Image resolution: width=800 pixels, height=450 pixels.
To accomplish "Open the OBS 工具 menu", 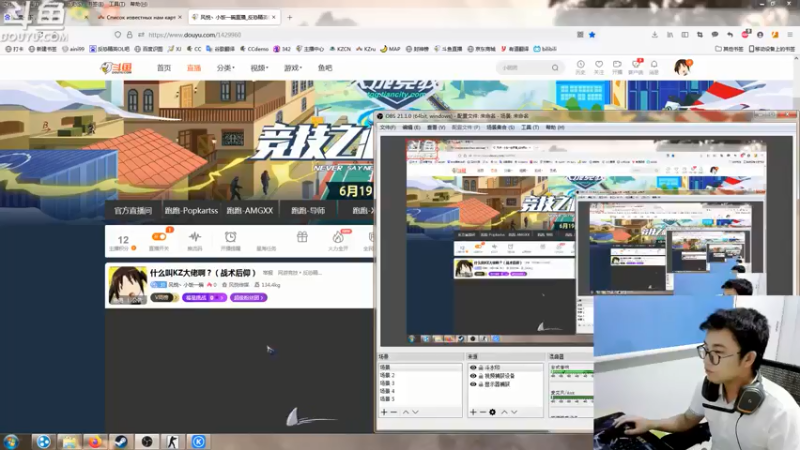I will point(530,127).
